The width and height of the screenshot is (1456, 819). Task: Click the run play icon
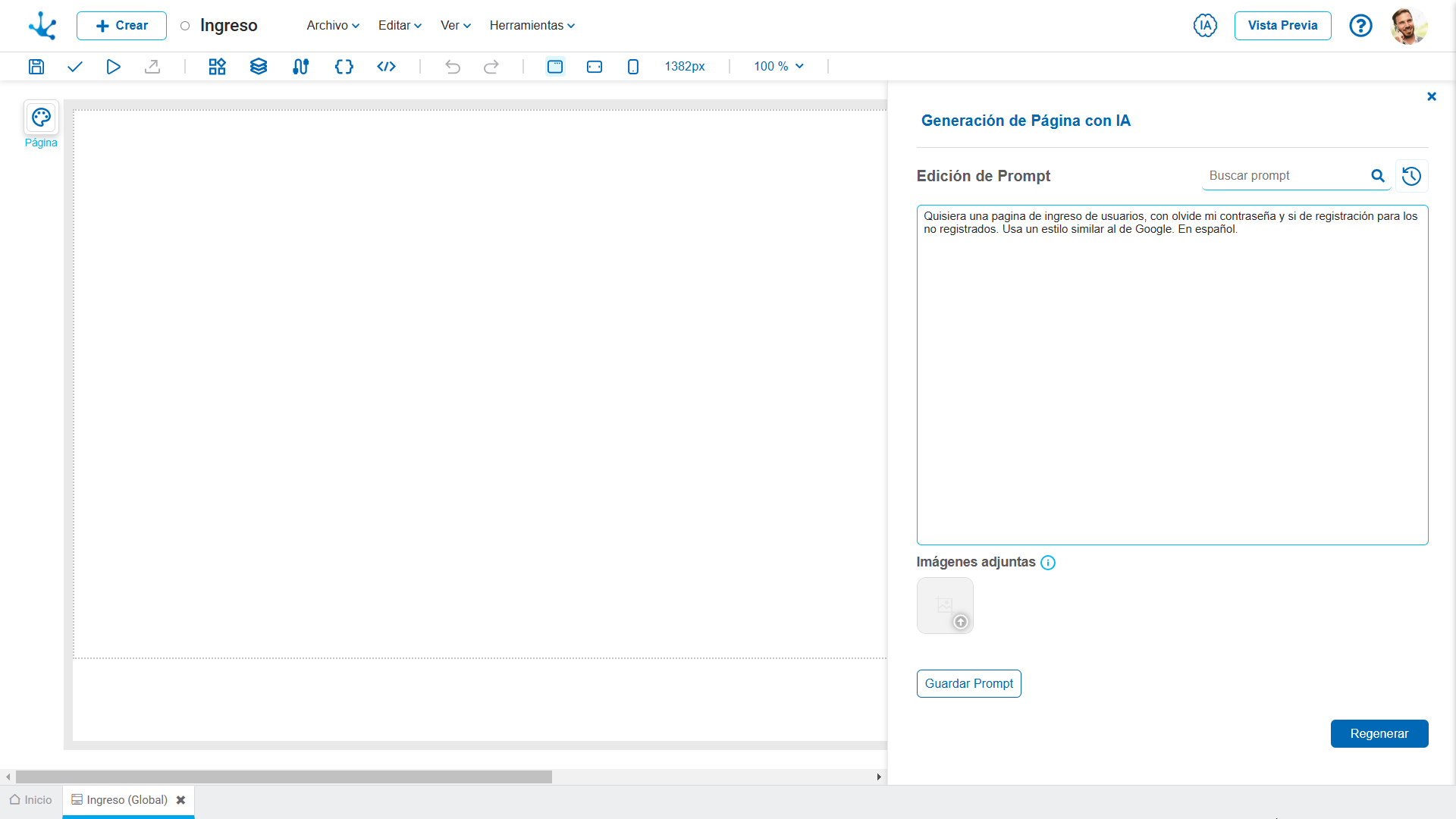pos(113,67)
